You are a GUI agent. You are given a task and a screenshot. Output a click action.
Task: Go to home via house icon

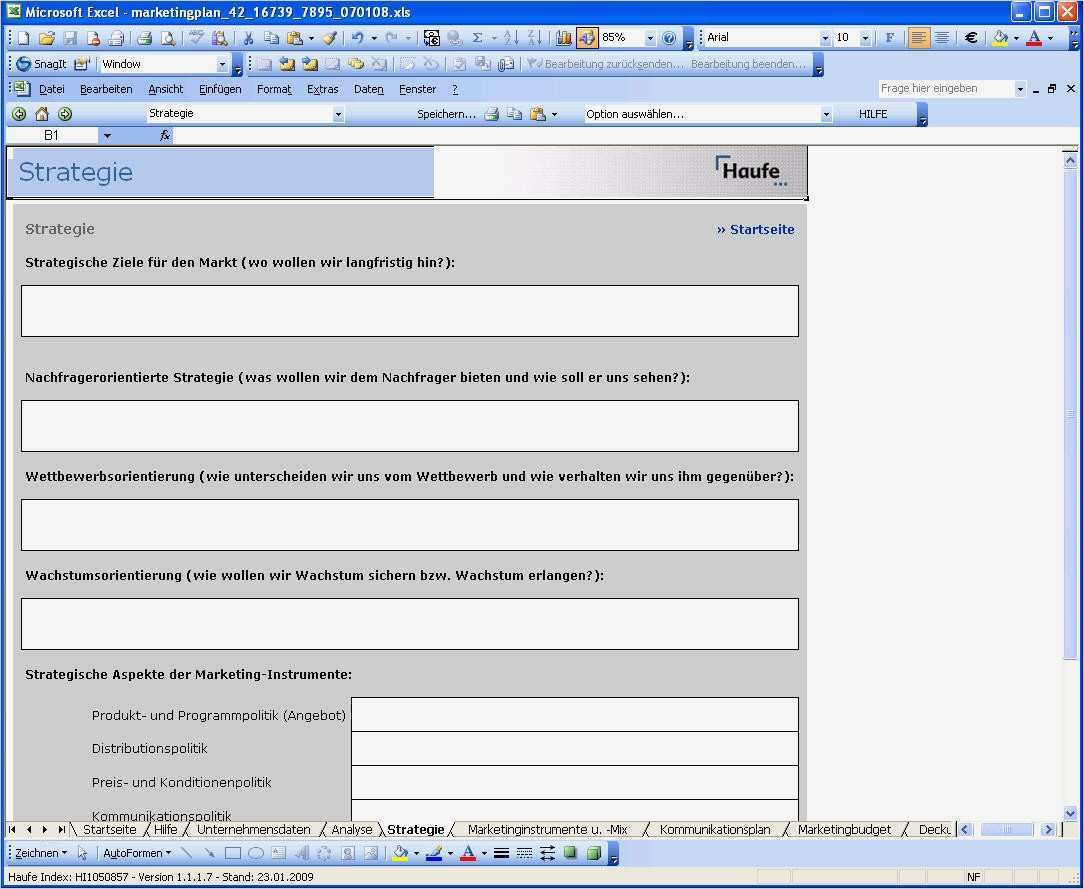tap(42, 114)
